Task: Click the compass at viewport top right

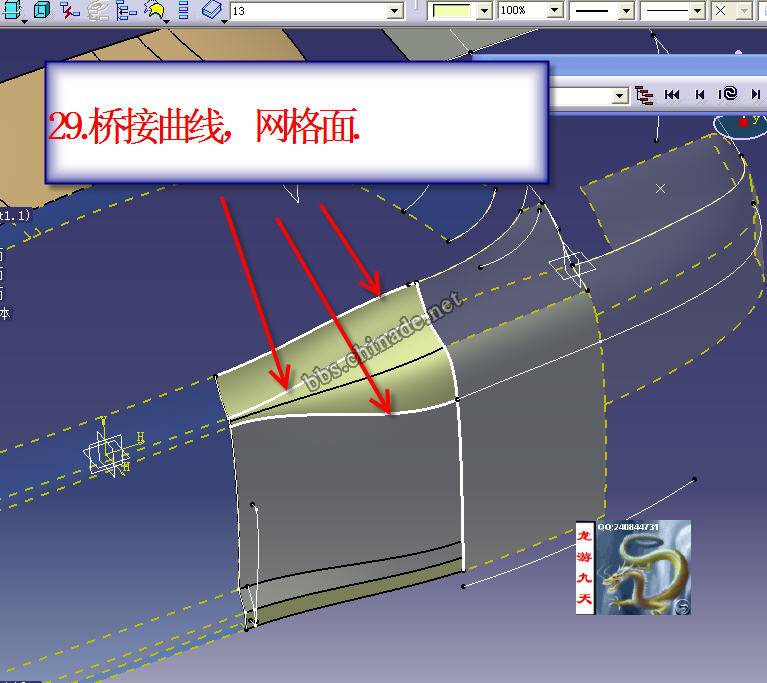Action: [741, 125]
